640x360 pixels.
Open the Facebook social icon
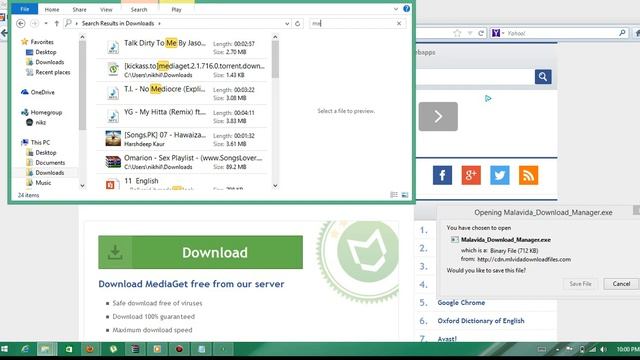(x=442, y=176)
